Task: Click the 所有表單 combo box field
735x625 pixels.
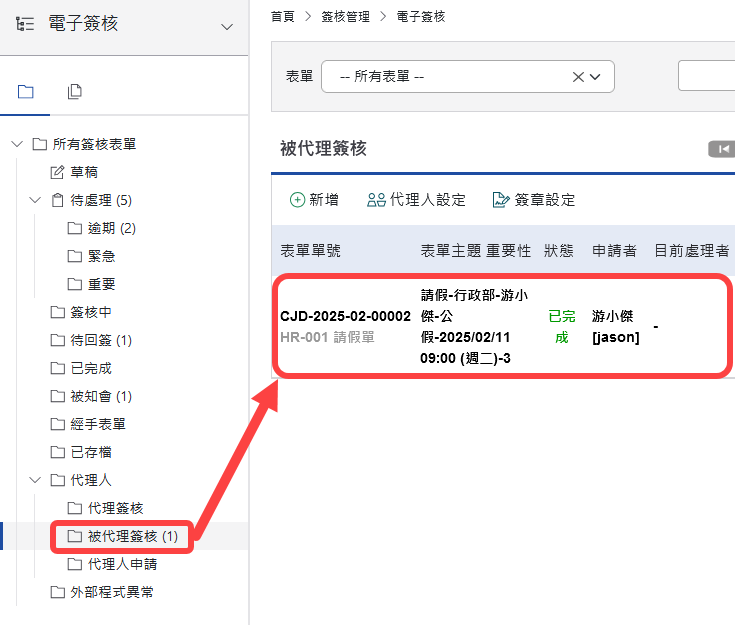Action: 468,76
